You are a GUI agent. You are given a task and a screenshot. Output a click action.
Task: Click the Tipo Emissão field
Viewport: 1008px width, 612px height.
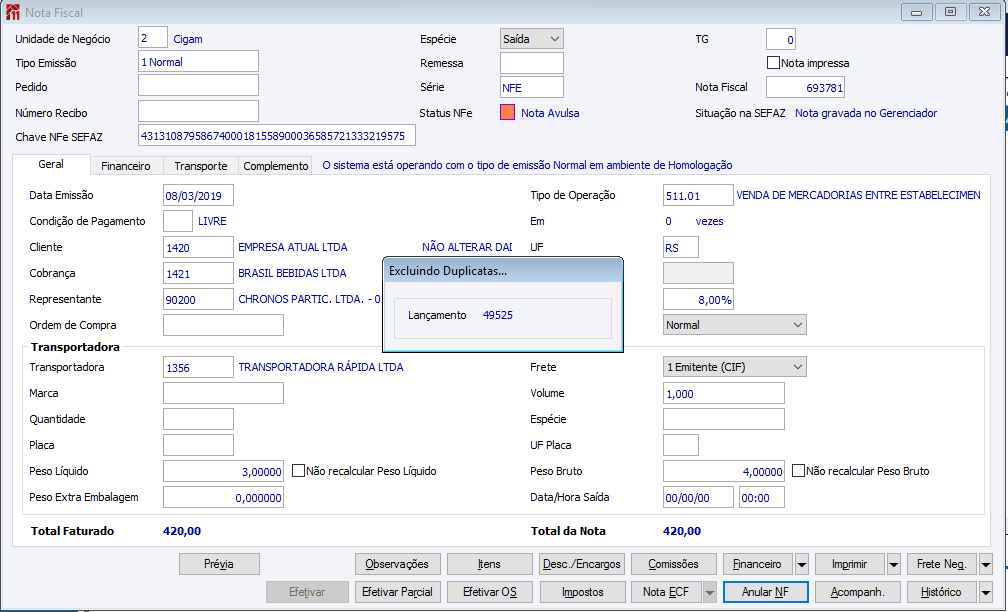click(198, 62)
